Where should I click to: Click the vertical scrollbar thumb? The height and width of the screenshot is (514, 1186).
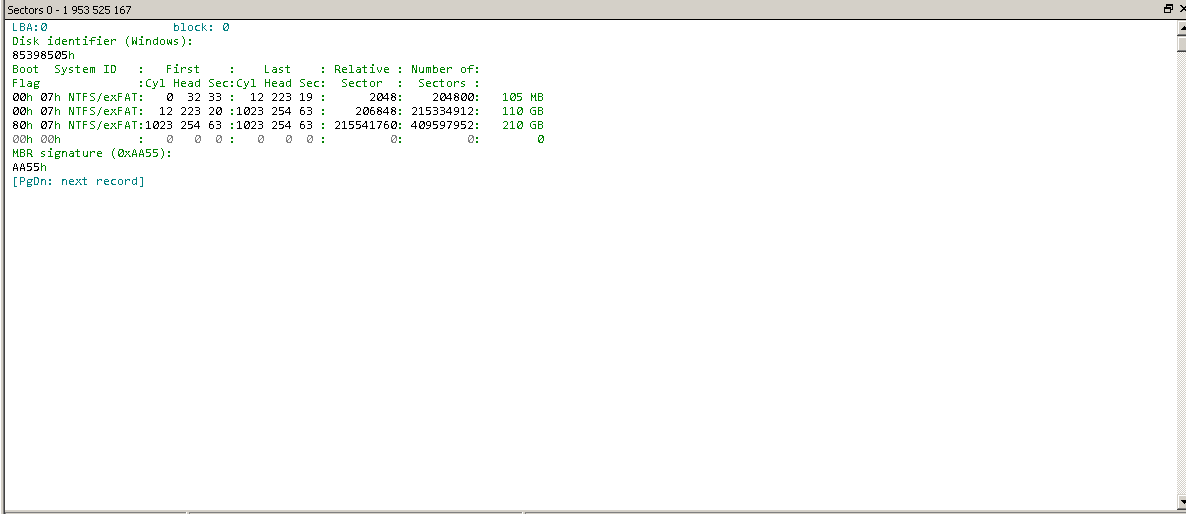click(1181, 43)
